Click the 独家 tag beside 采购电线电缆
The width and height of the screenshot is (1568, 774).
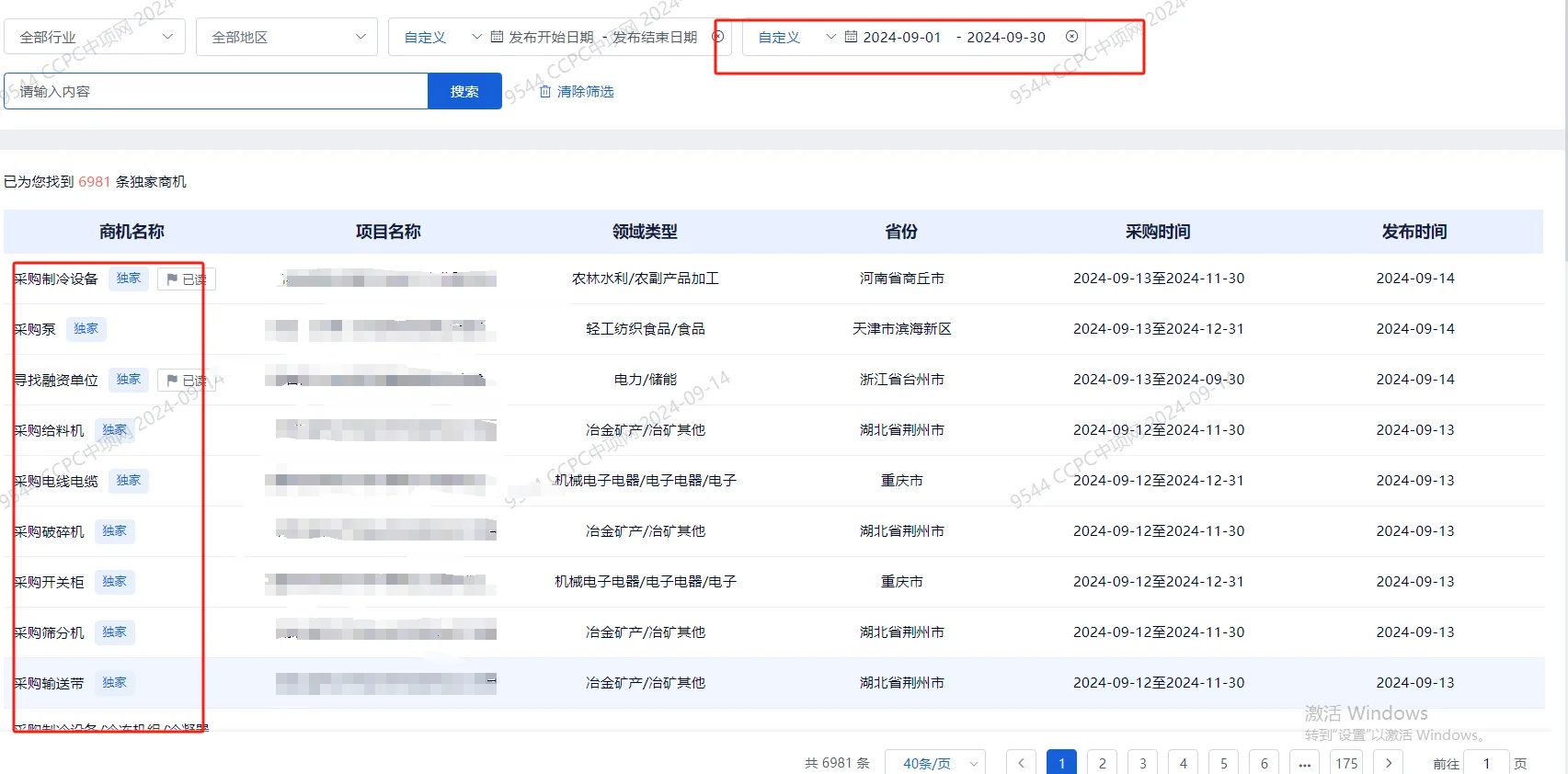click(129, 481)
